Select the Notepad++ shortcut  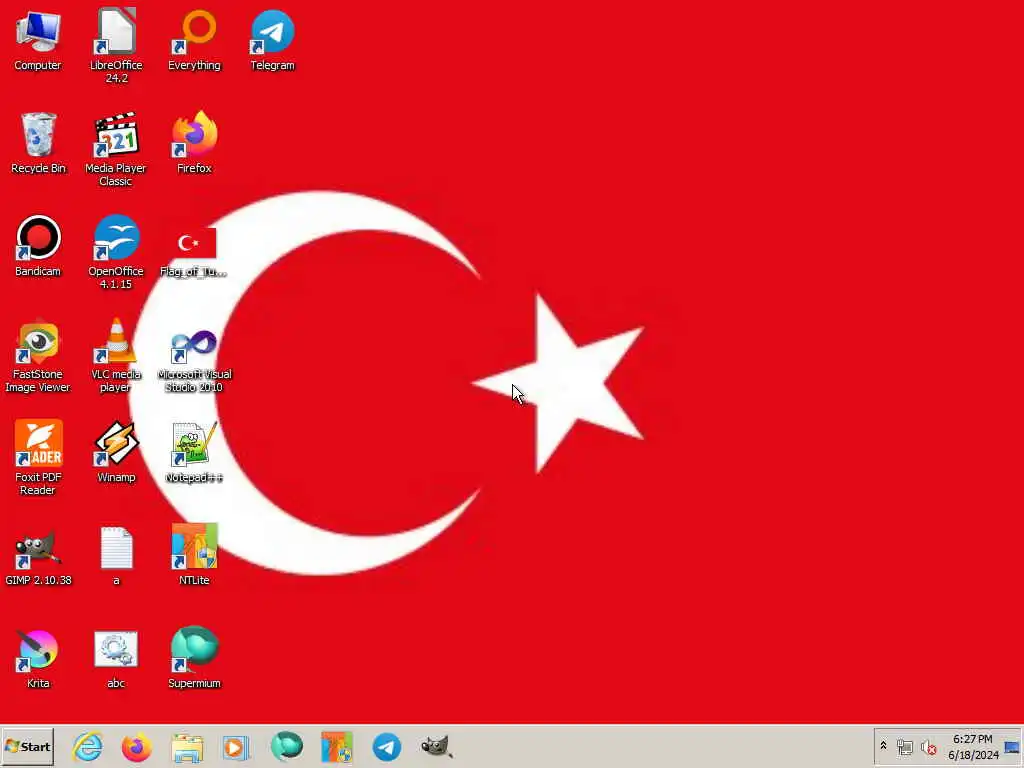(x=195, y=452)
